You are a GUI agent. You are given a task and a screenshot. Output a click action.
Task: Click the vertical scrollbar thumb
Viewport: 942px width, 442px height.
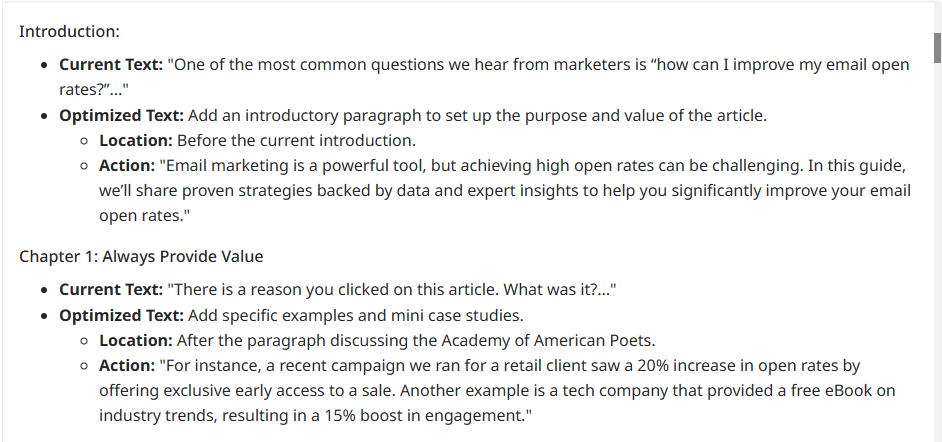[x=937, y=47]
